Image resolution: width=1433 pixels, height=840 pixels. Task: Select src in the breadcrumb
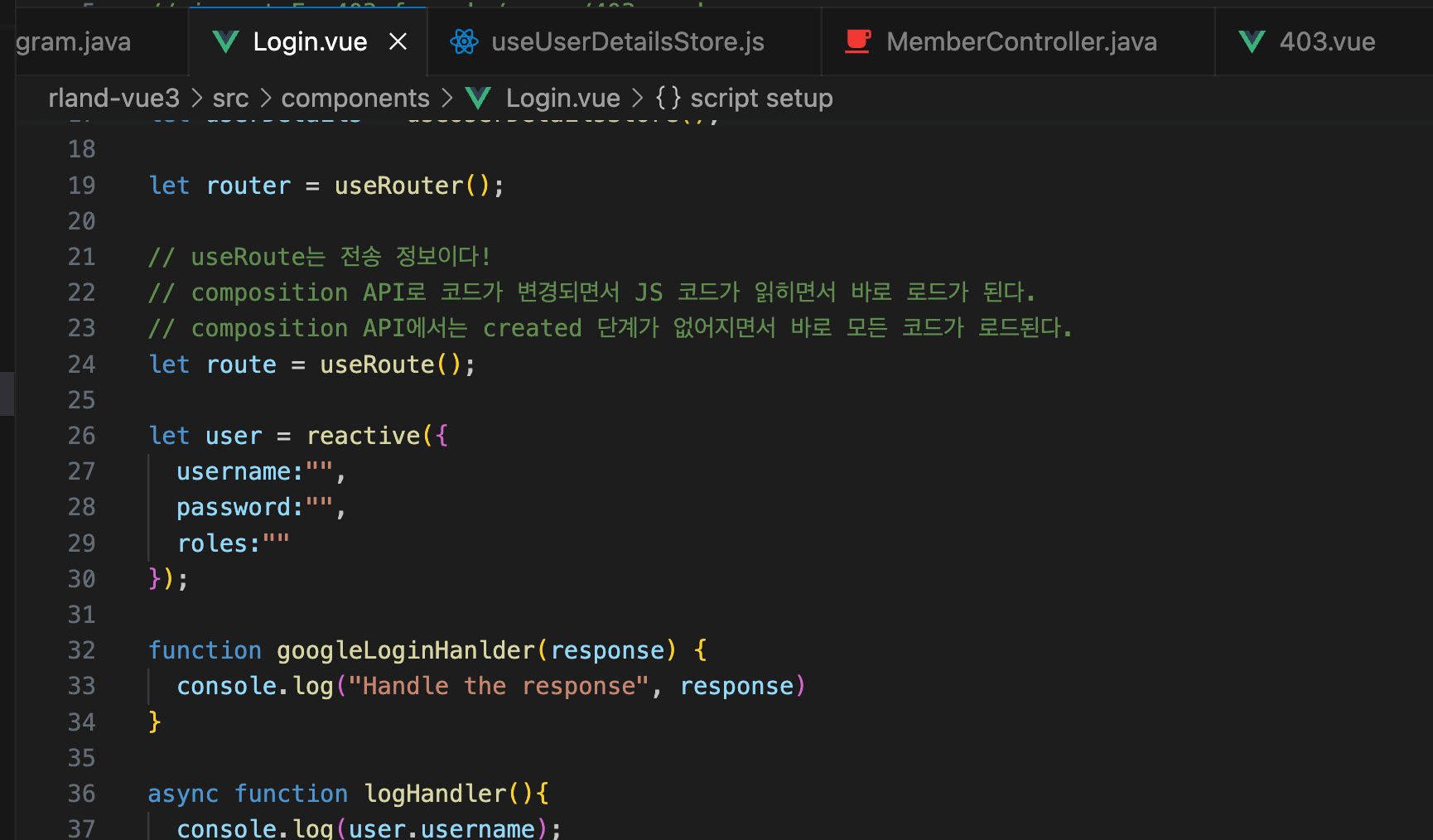(x=230, y=98)
